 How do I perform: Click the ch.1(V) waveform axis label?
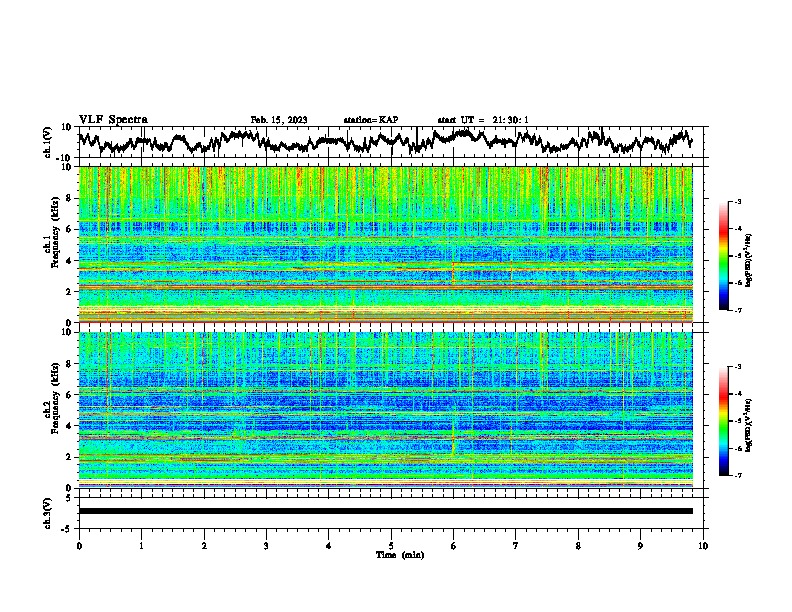point(48,142)
